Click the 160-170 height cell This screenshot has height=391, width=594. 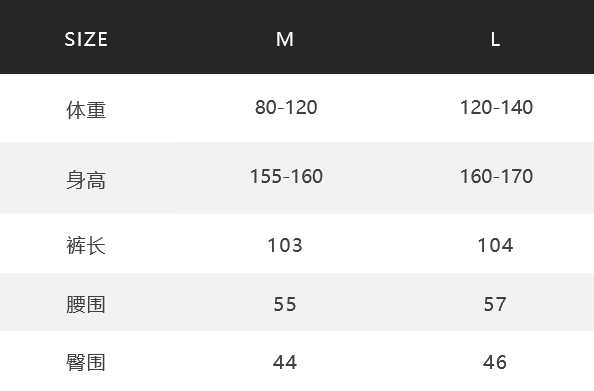(496, 177)
